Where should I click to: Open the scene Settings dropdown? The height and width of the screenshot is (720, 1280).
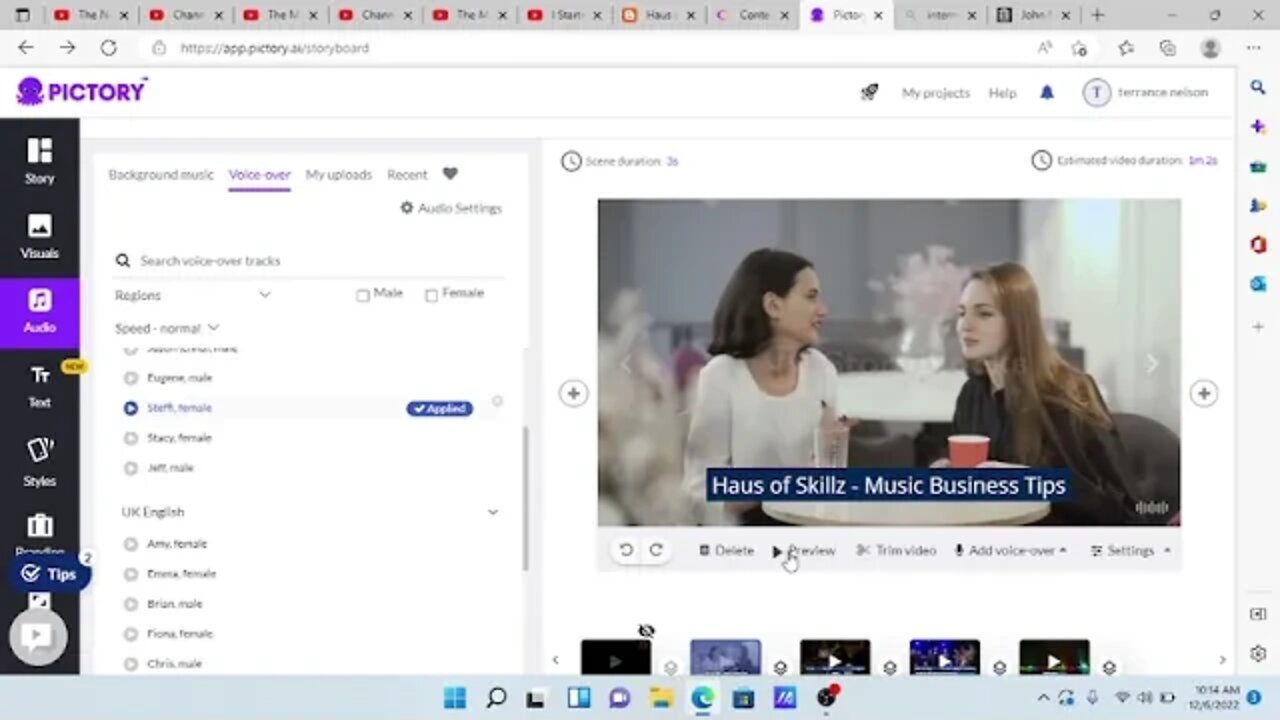[x=1131, y=550]
